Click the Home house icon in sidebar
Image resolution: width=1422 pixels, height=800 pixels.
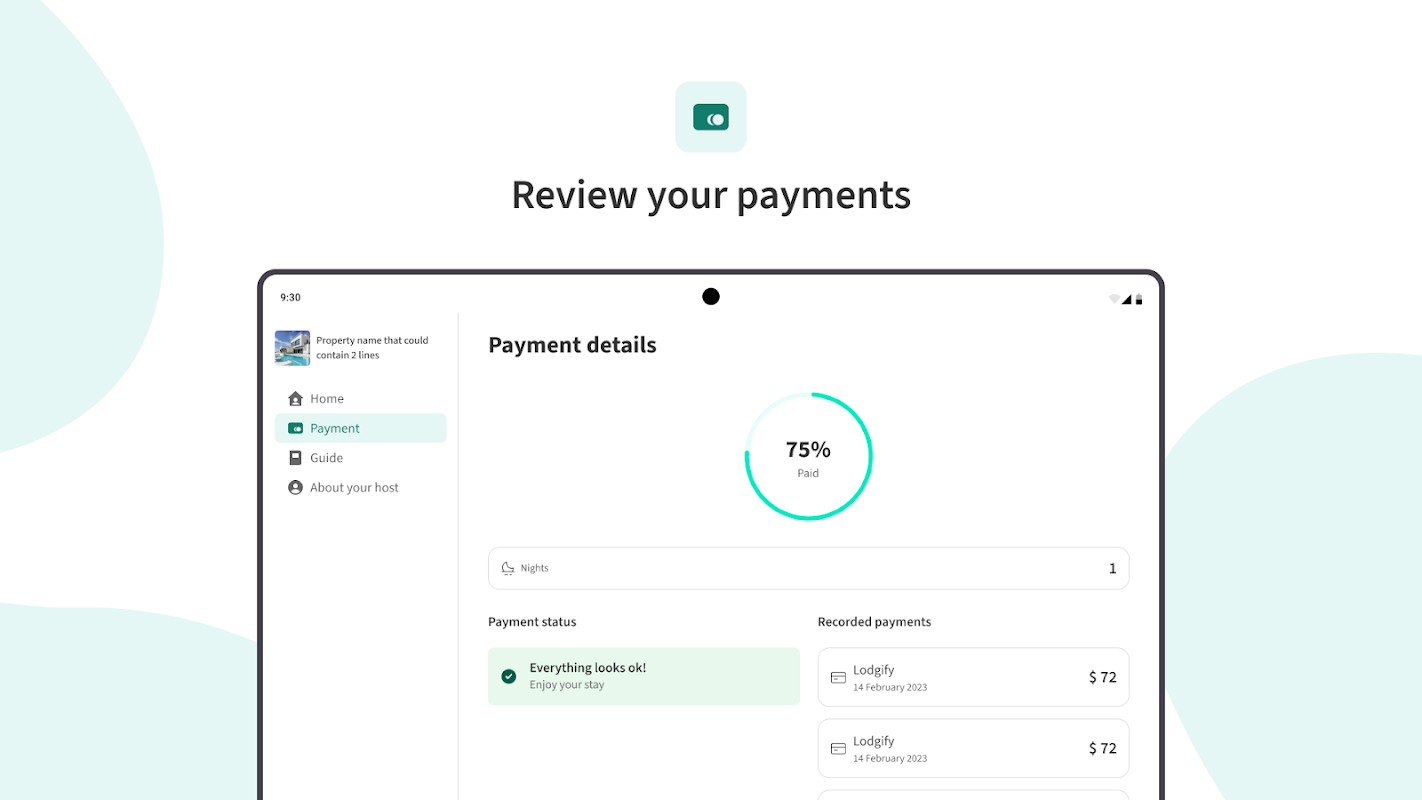295,398
